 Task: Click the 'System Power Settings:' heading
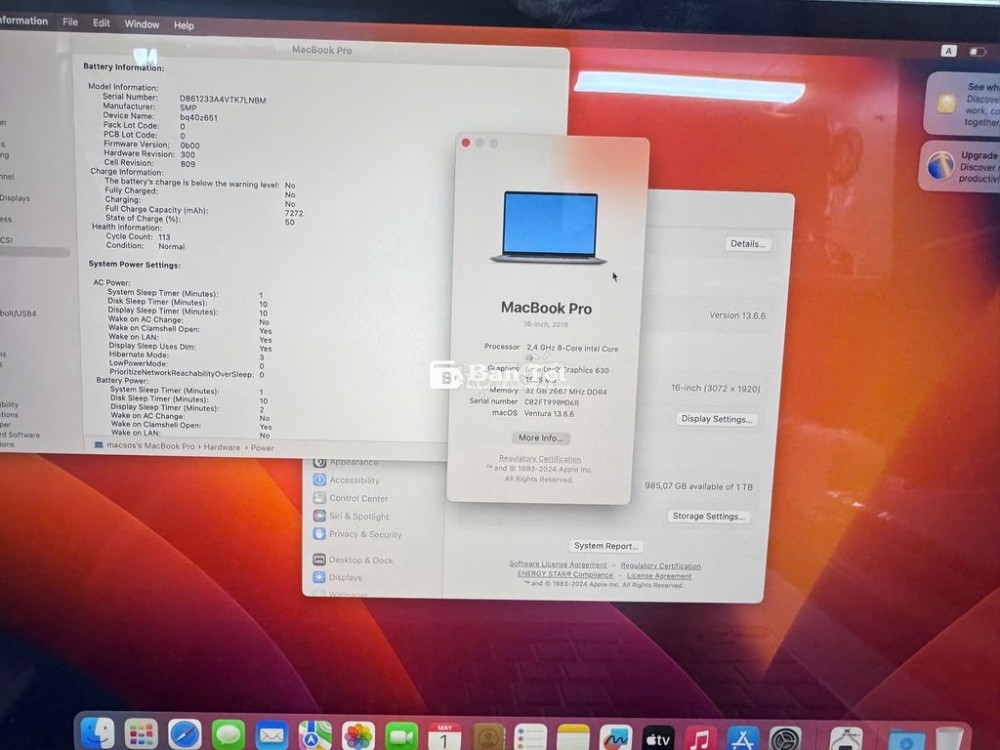click(135, 264)
